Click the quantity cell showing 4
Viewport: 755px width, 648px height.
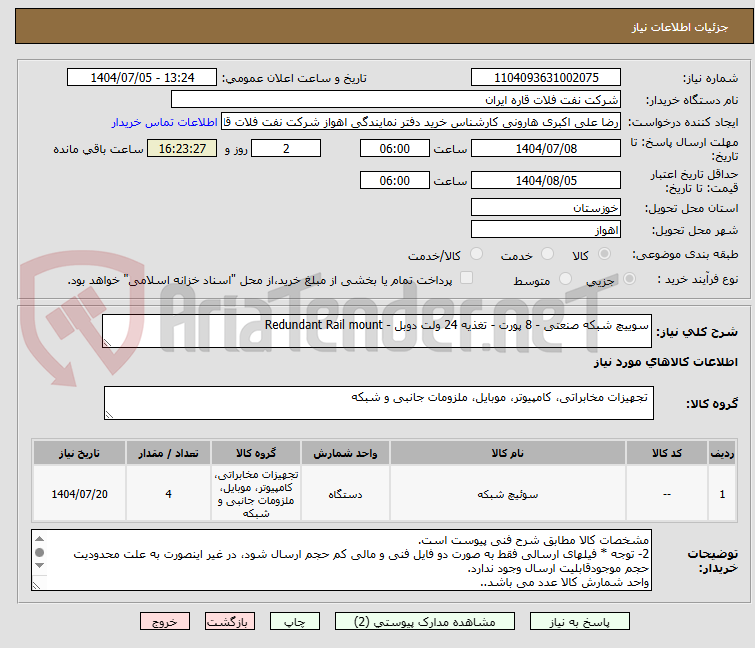click(x=168, y=494)
